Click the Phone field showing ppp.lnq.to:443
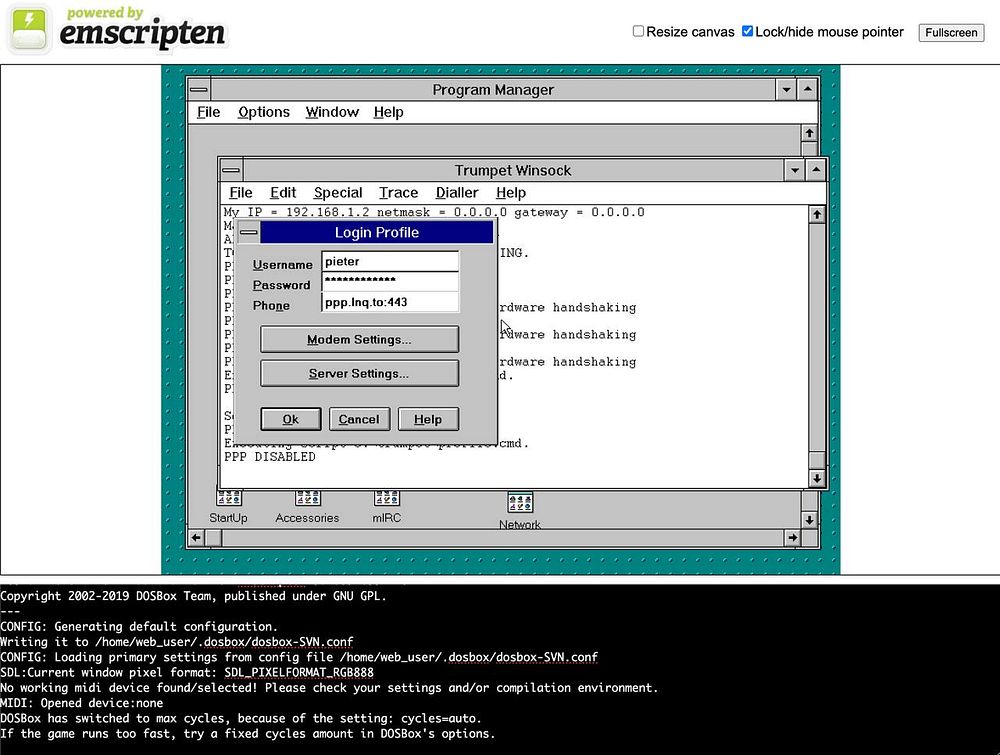This screenshot has width=1000, height=755. 390,302
